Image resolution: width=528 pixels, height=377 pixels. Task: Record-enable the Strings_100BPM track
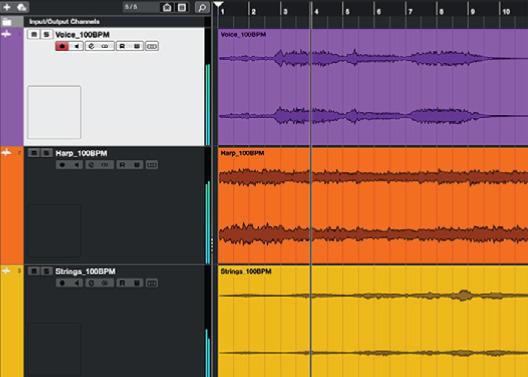62,283
